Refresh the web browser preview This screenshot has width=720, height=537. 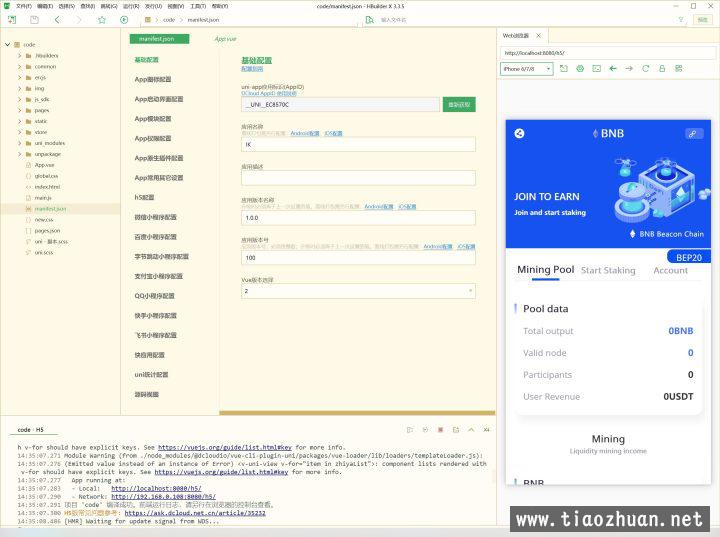[x=646, y=68]
